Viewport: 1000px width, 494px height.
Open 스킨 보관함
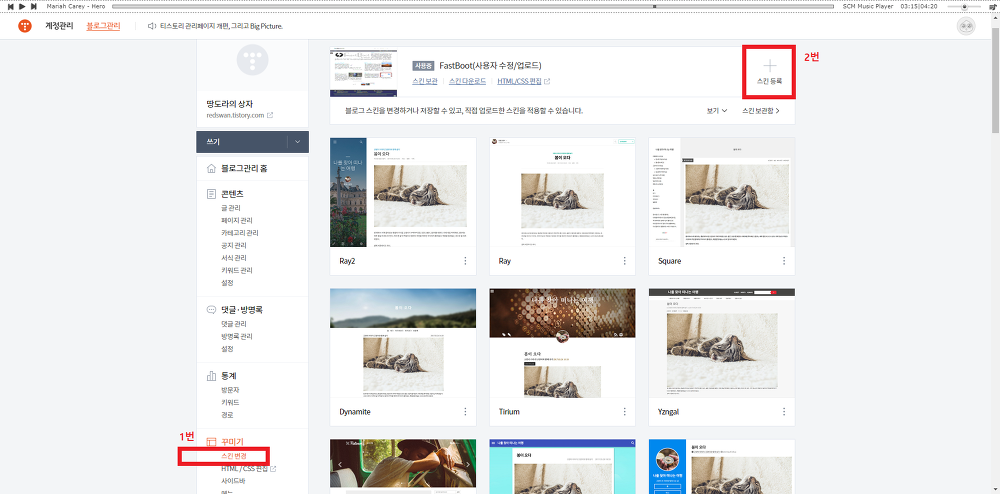760,111
